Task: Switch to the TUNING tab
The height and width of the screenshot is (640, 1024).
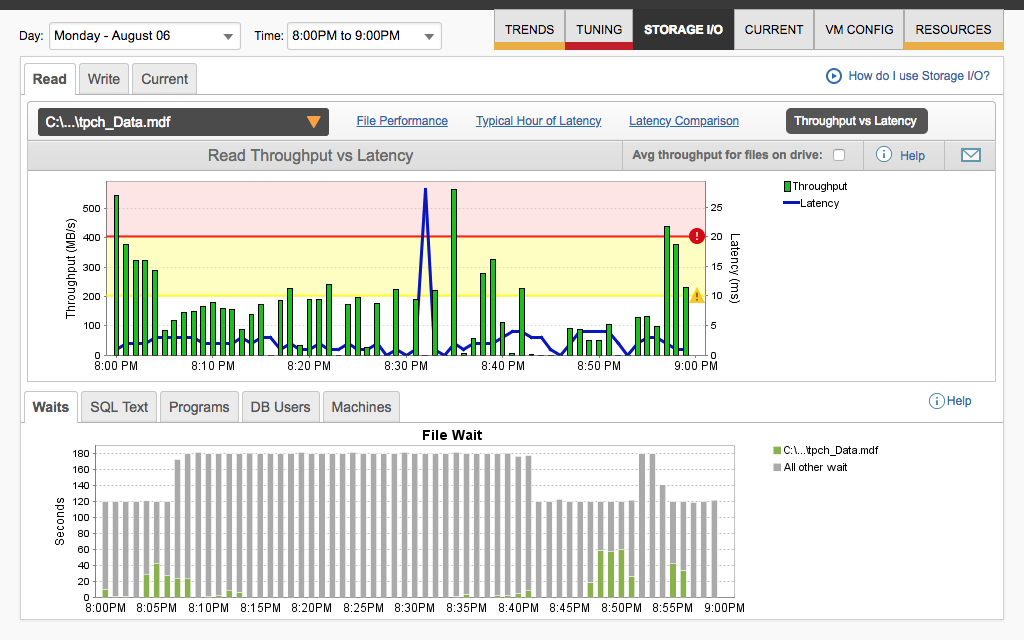Action: click(x=598, y=29)
